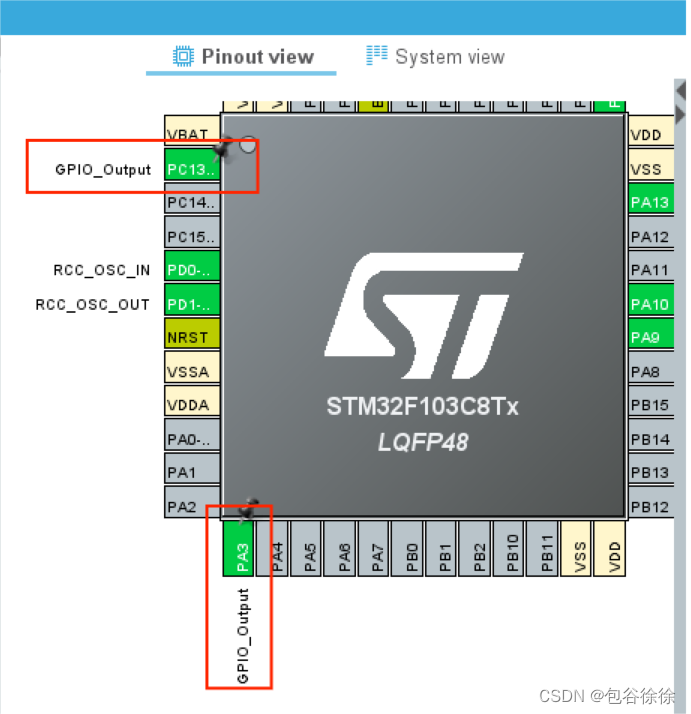Switch to the Pinout view tab
The width and height of the screenshot is (691, 714).
[x=243, y=57]
